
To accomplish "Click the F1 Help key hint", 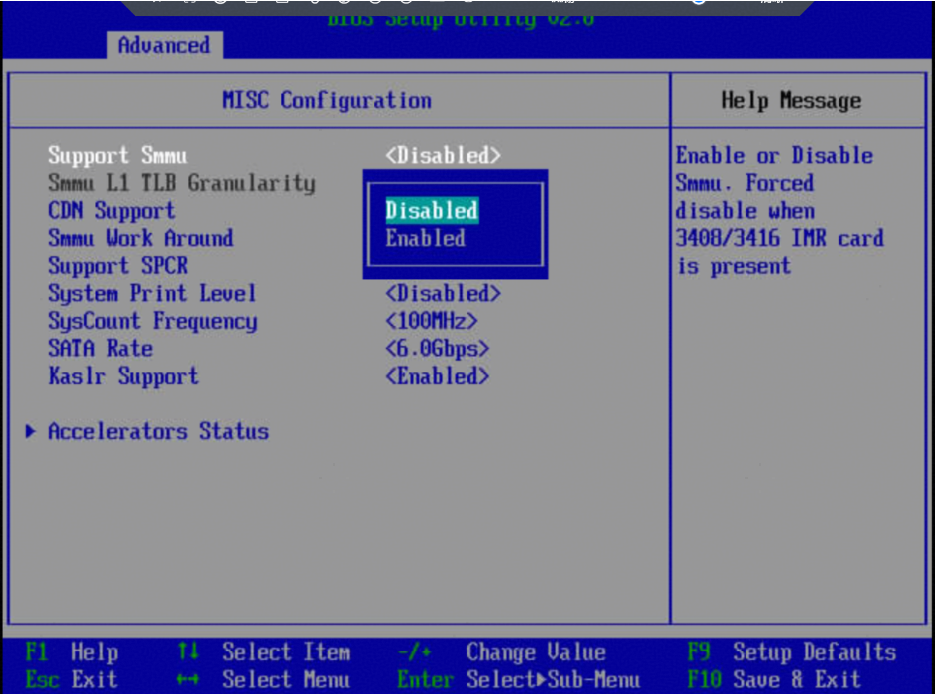I will [72, 653].
